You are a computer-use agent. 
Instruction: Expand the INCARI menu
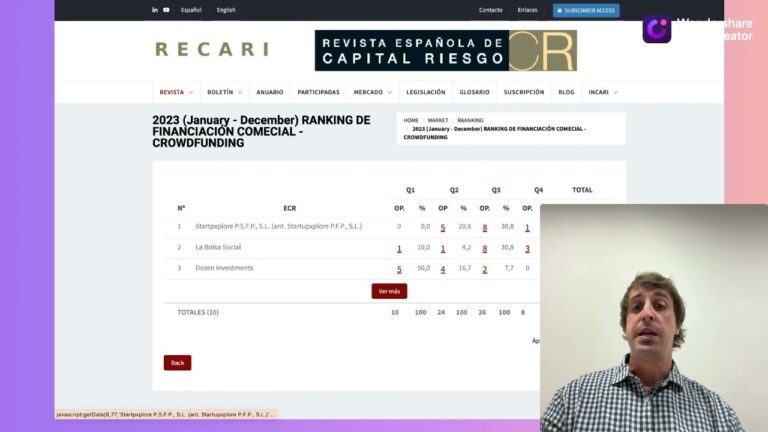[x=603, y=92]
